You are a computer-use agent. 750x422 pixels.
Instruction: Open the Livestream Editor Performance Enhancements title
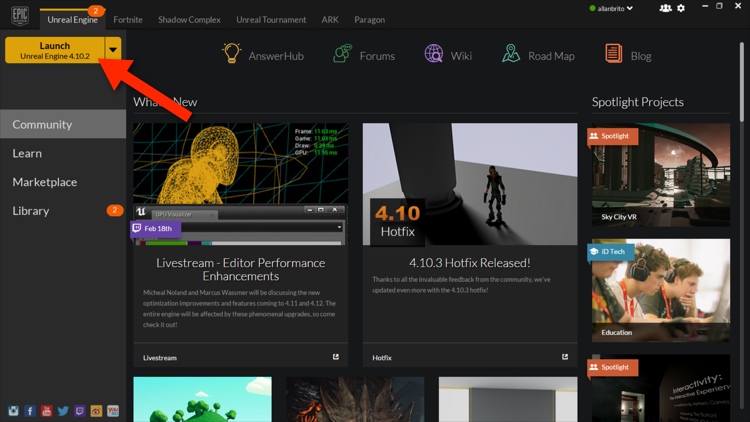241,269
